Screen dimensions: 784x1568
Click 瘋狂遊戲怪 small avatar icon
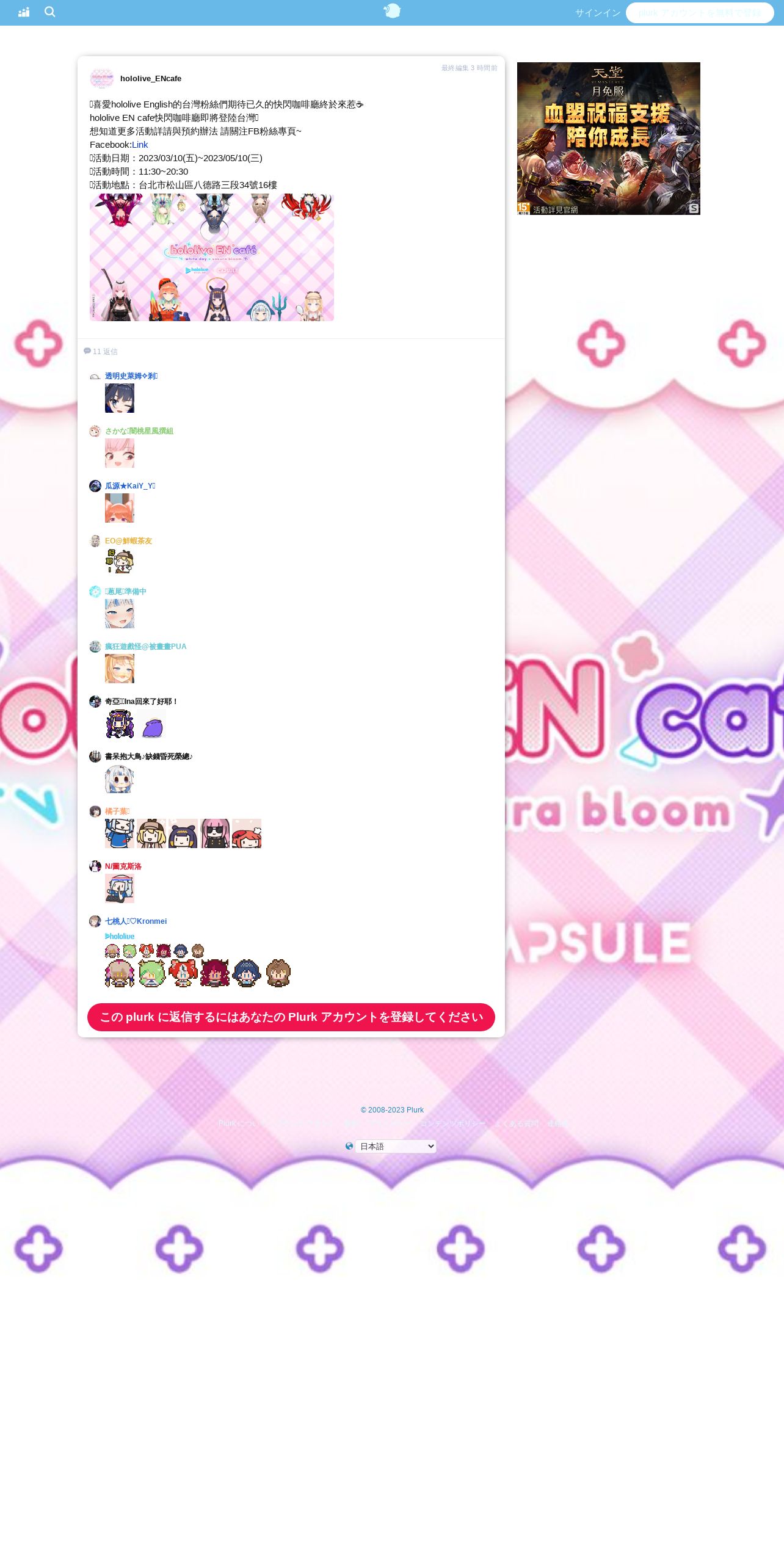(x=95, y=647)
